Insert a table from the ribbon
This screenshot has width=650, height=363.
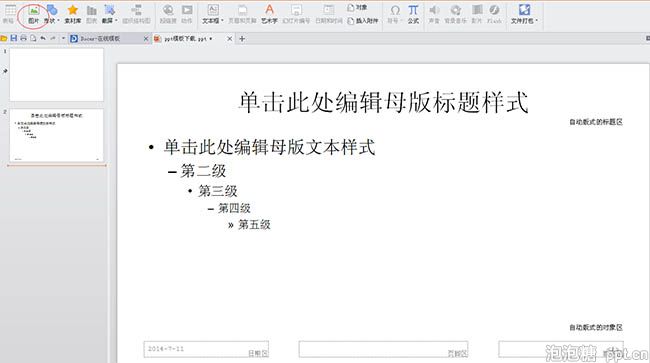point(10,13)
